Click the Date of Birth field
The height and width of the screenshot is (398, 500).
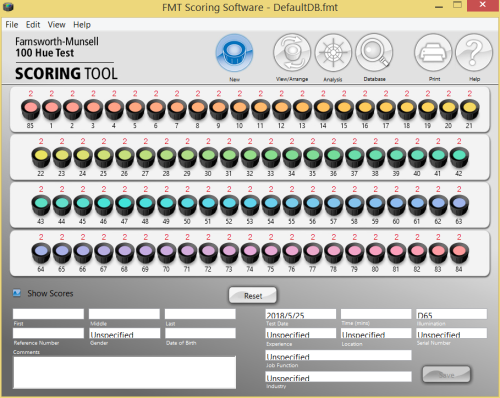click(200, 333)
